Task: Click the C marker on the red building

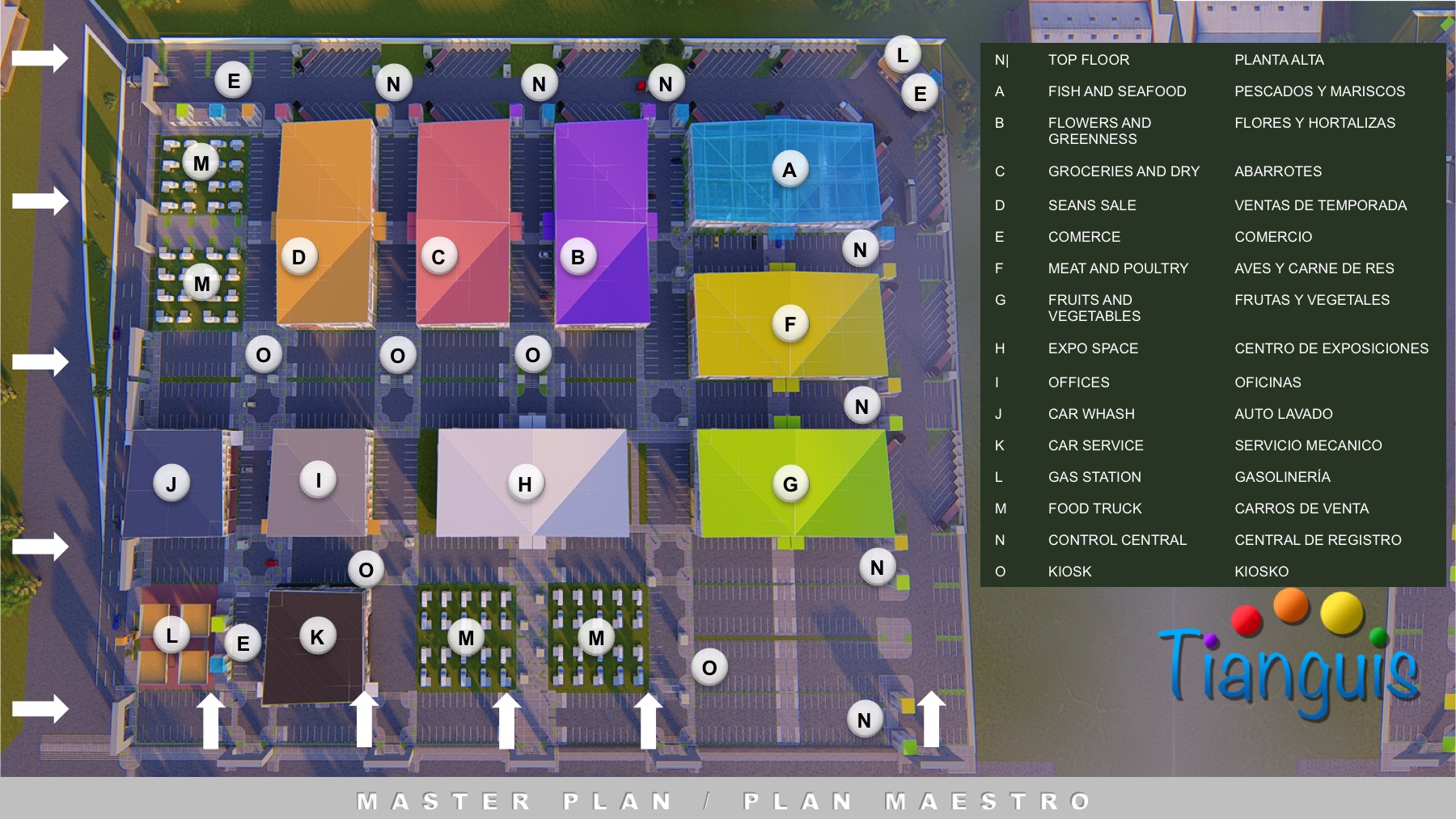Action: [x=438, y=257]
